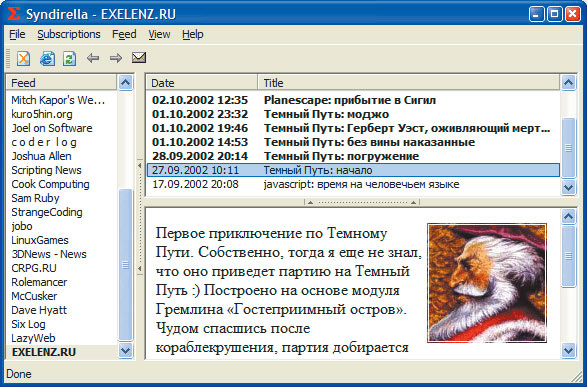Select the Sam Ruby feed
This screenshot has width=587, height=387.
coord(35,198)
